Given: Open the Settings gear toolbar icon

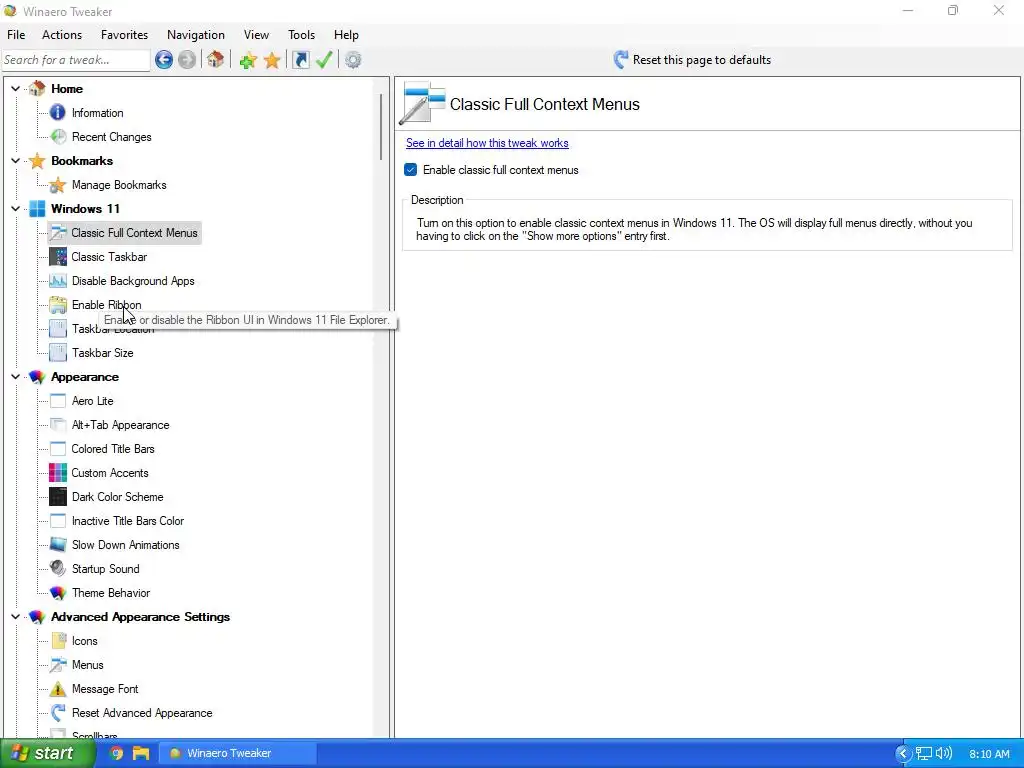Looking at the screenshot, I should 353,60.
